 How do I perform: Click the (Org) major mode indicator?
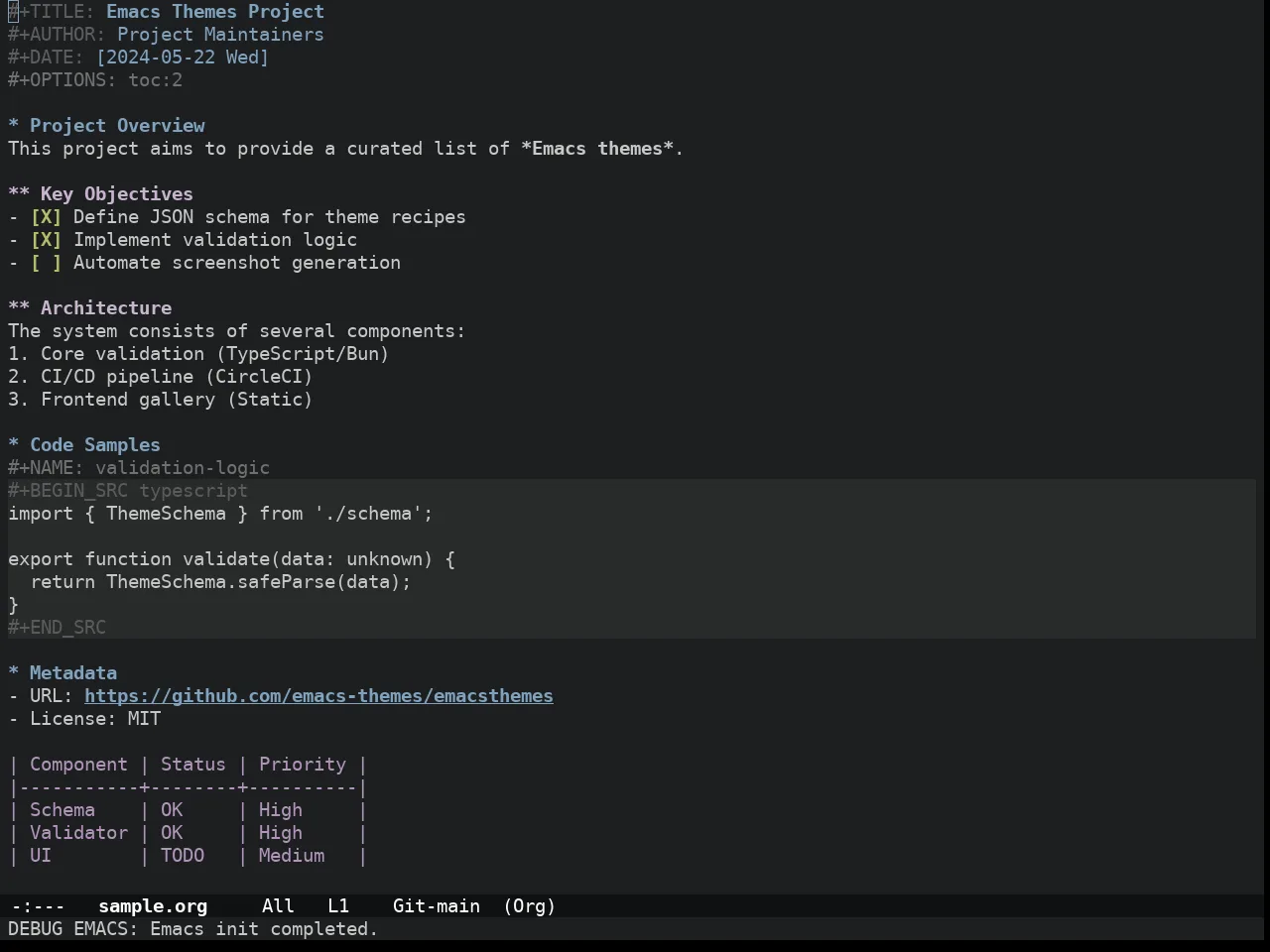point(529,906)
